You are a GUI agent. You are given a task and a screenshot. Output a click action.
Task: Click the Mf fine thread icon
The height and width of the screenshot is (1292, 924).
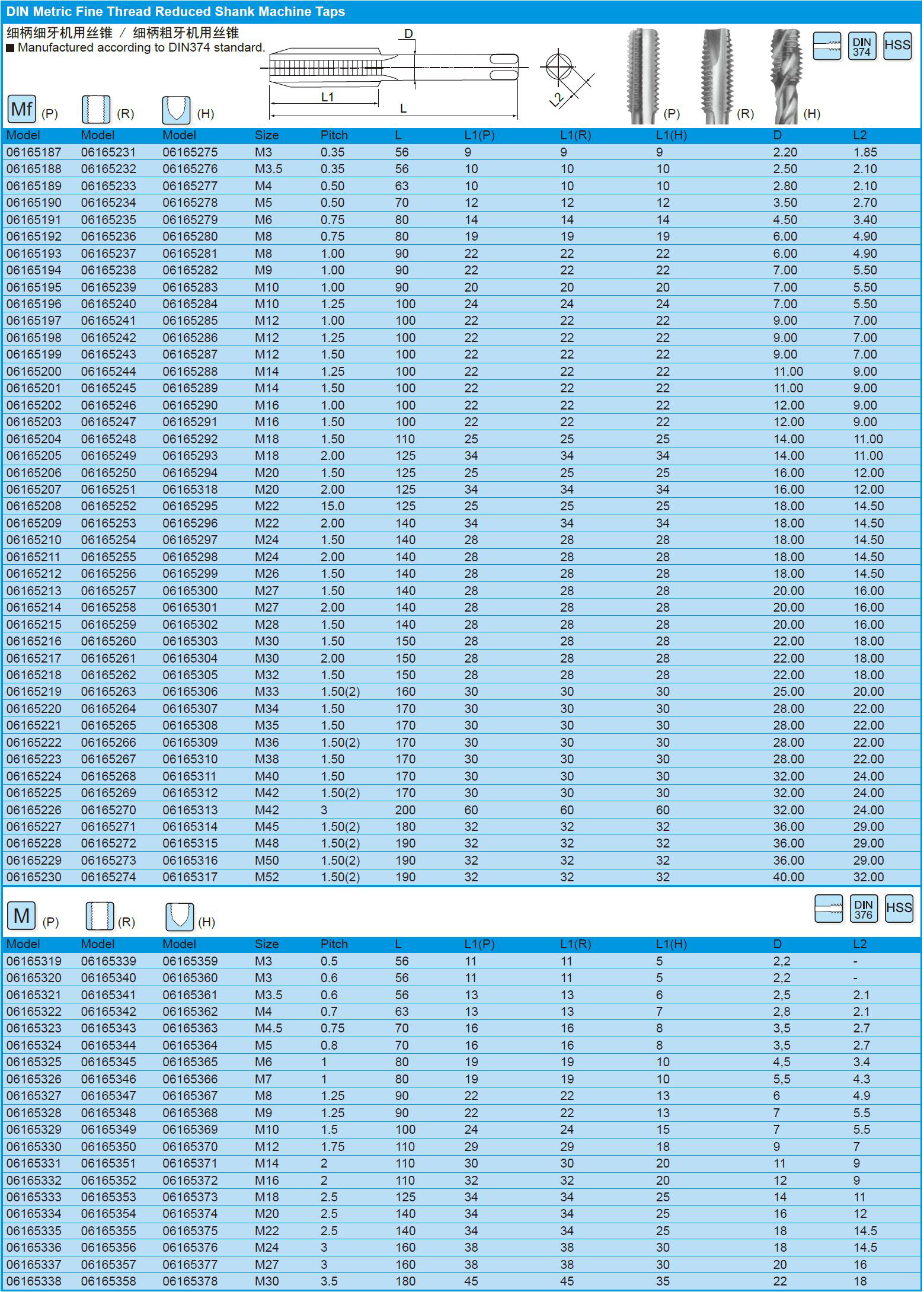[x=21, y=109]
